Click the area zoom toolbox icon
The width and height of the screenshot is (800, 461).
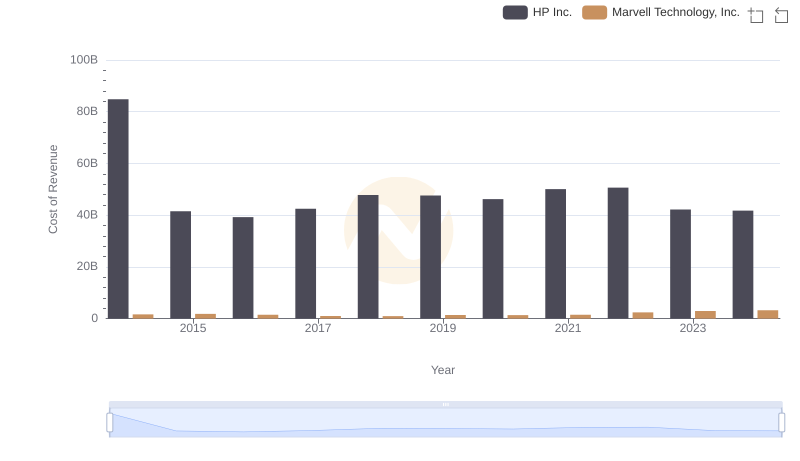tap(756, 15)
